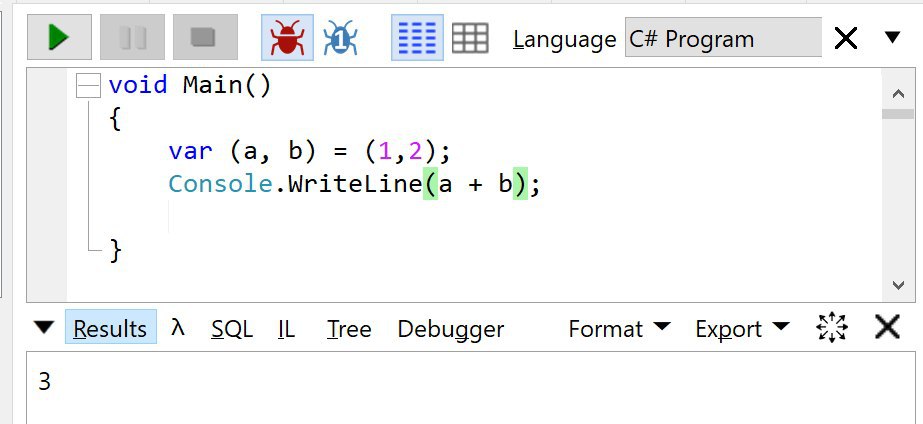
Task: Switch to the Debugger tab
Action: pos(451,329)
